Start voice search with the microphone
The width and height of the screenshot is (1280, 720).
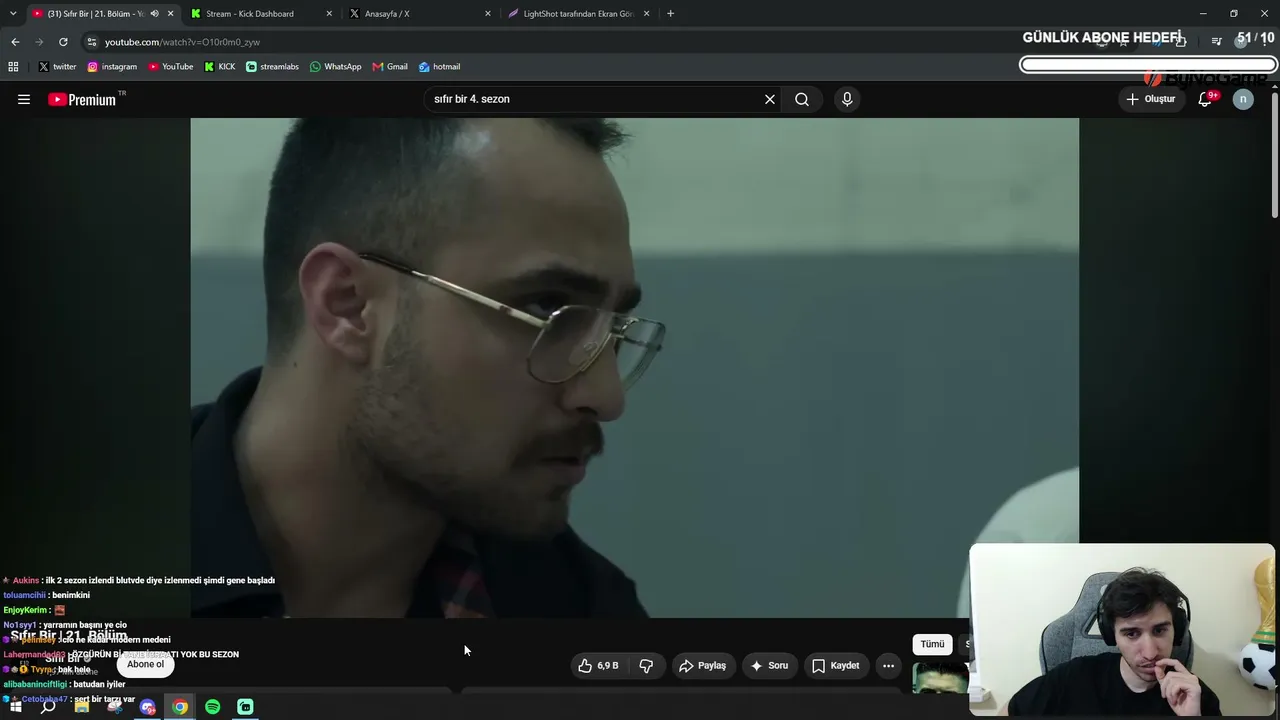click(847, 99)
